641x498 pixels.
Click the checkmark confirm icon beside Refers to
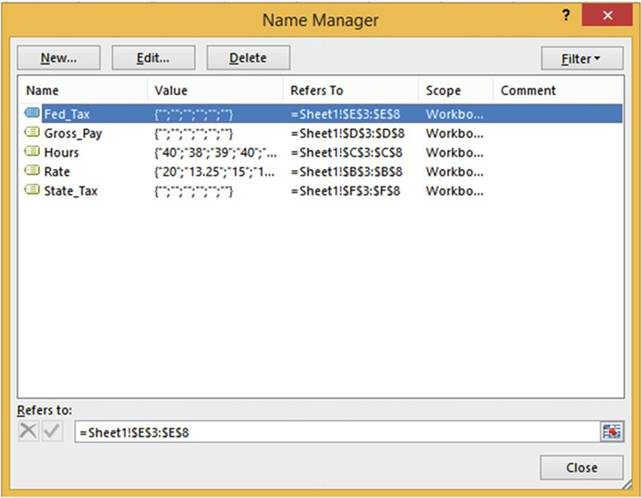[x=52, y=431]
